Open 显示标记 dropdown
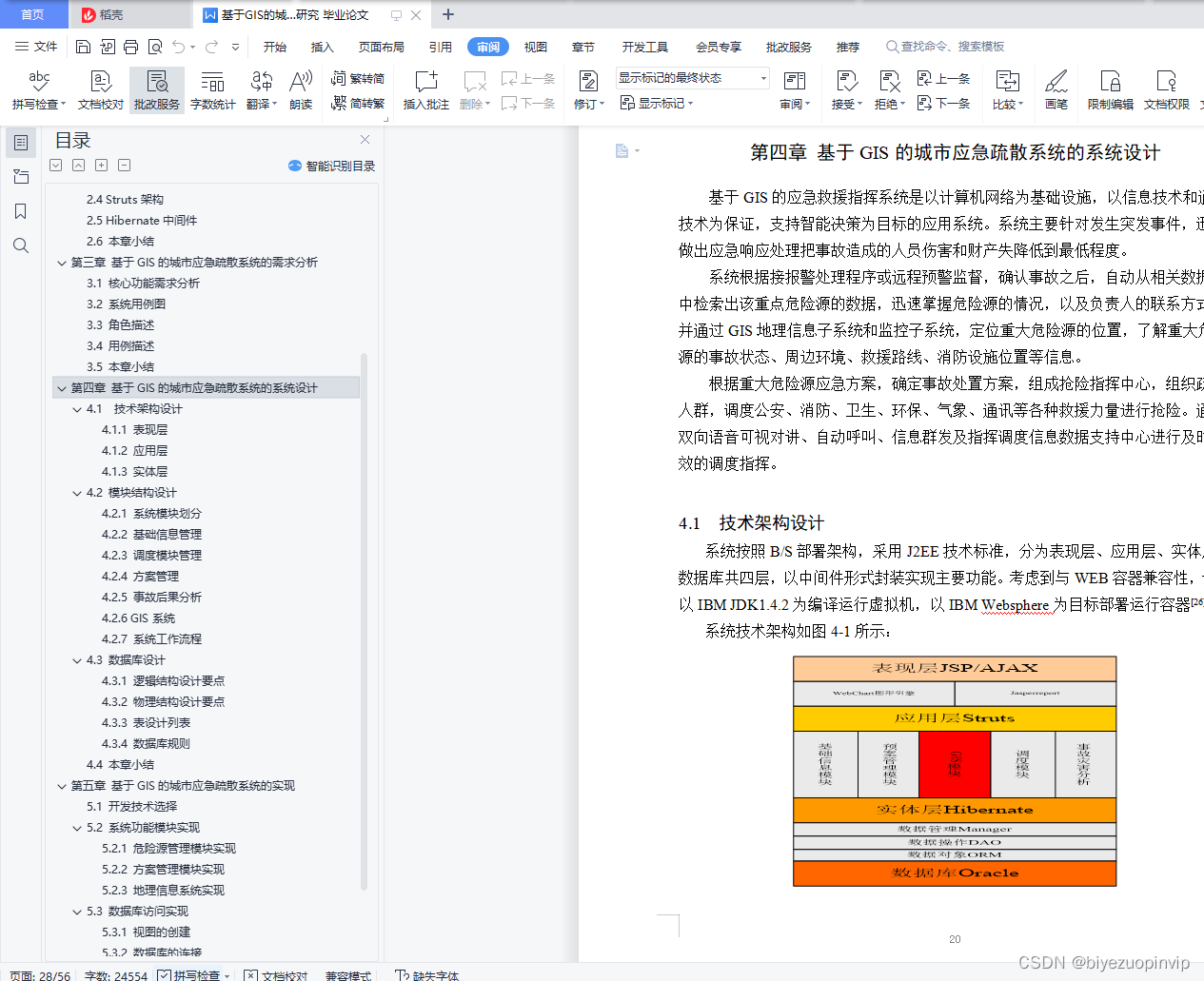1204x981 pixels. coord(657,103)
